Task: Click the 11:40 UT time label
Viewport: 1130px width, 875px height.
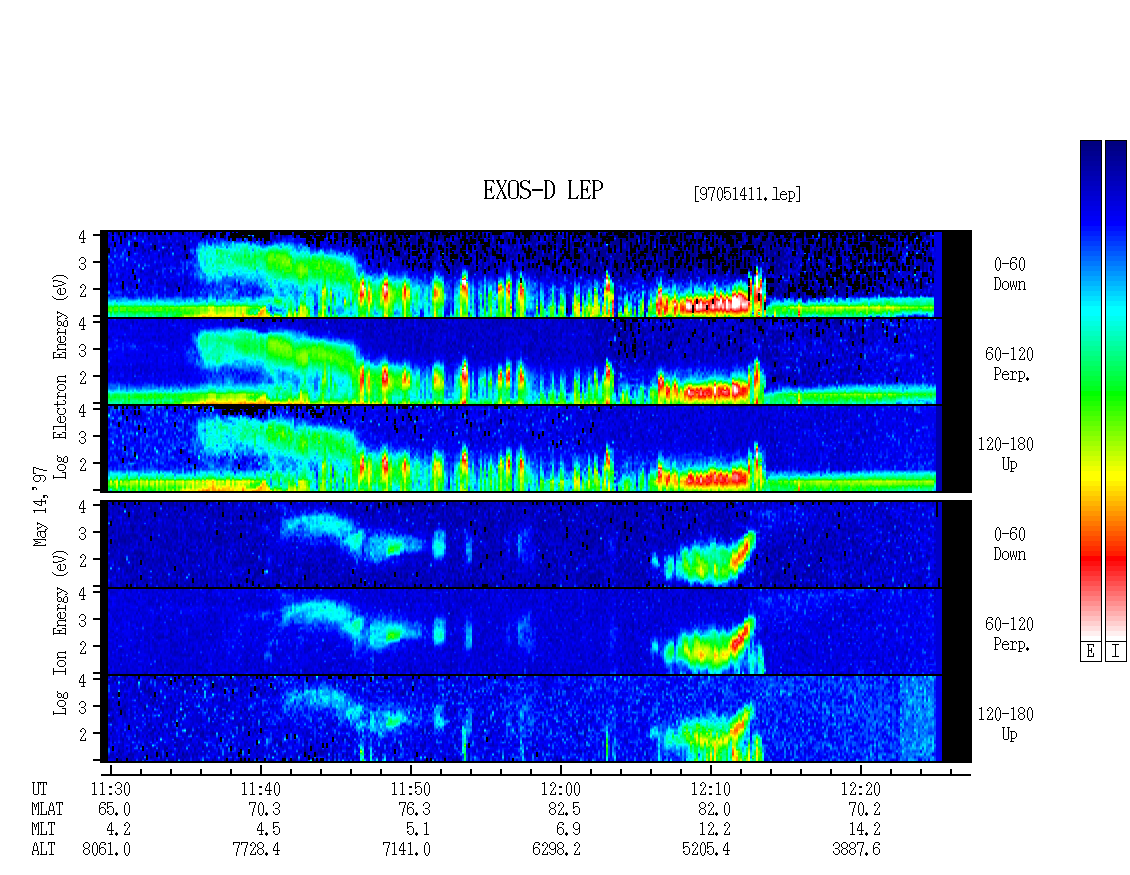Action: 261,789
